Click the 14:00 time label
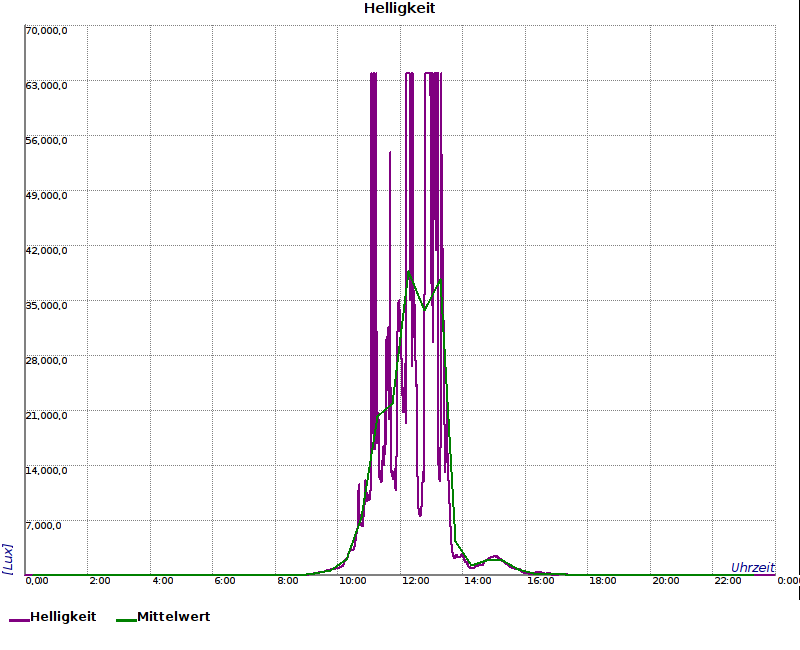The image size is (800, 650). [x=478, y=581]
